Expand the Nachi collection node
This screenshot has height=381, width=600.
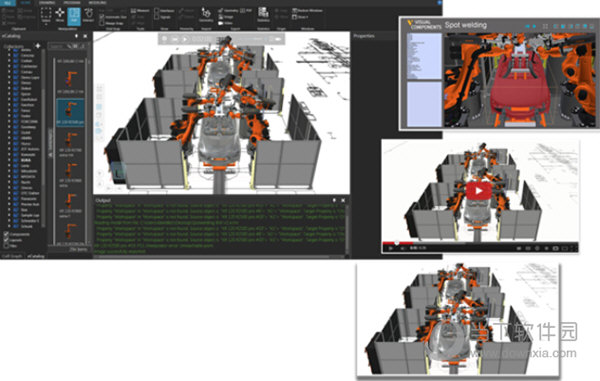[x=9, y=182]
